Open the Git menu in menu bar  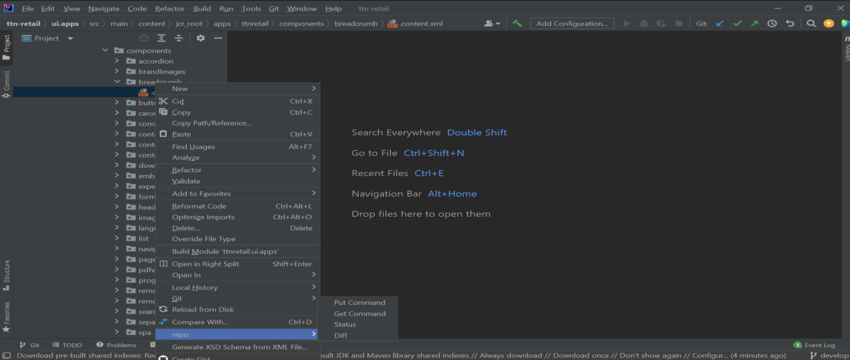click(x=274, y=9)
